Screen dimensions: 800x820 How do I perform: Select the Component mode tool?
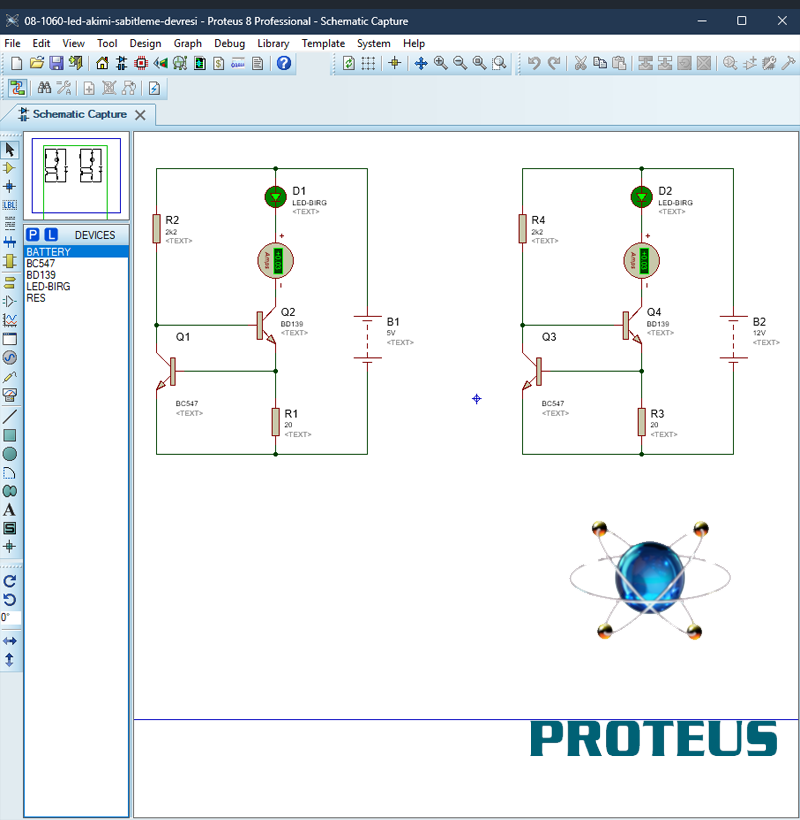point(10,168)
